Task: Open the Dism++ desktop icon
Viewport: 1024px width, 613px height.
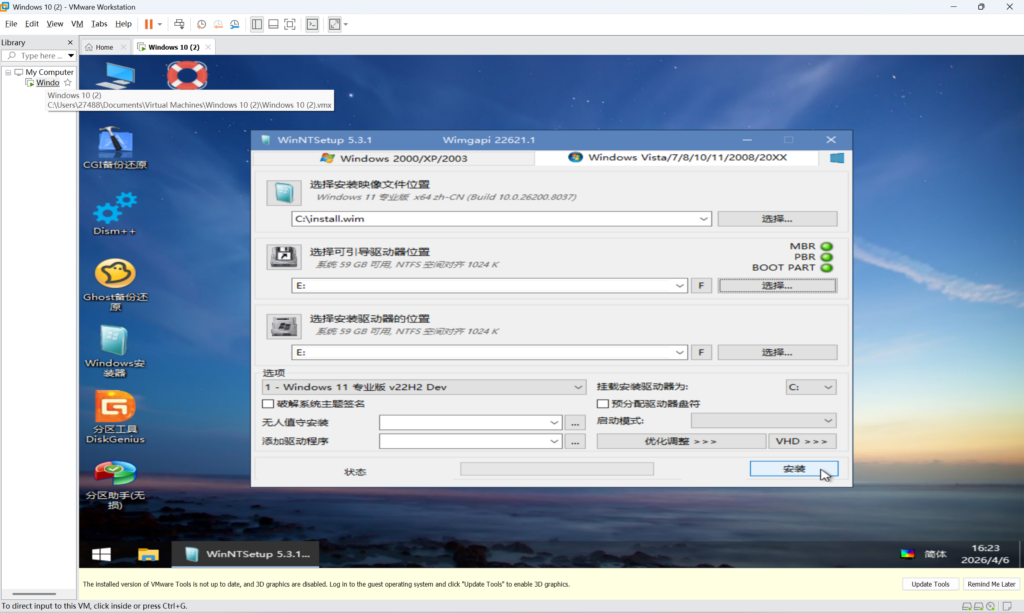Action: click(115, 214)
